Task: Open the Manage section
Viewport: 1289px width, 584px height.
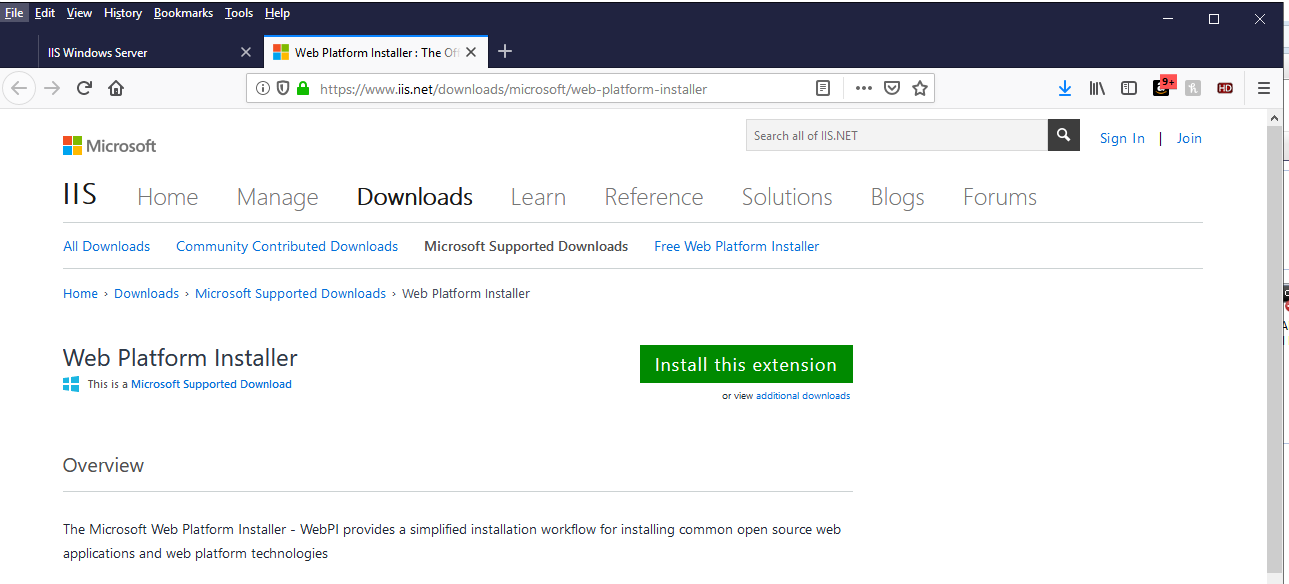Action: (x=277, y=197)
